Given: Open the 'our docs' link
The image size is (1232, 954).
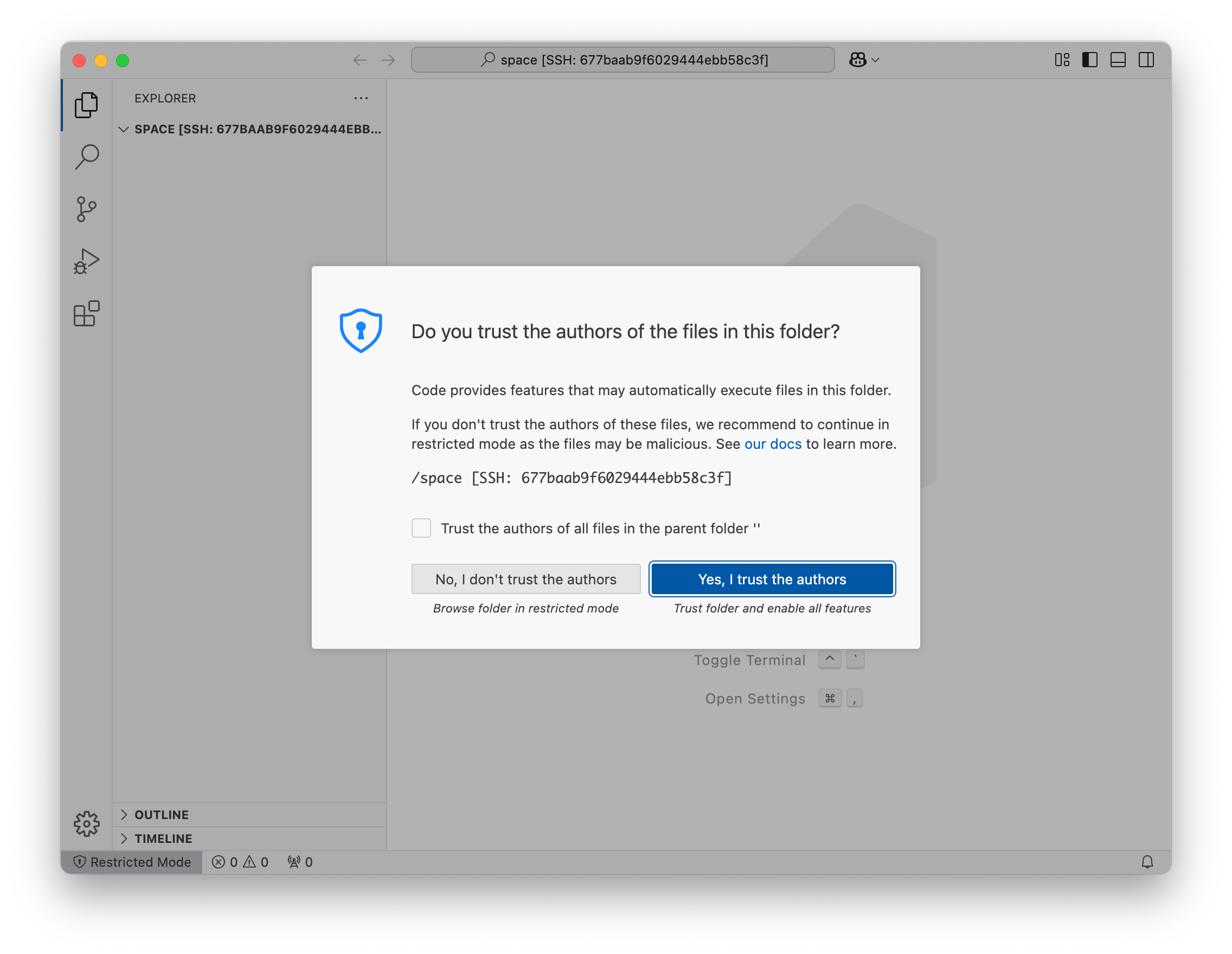Looking at the screenshot, I should click(x=773, y=444).
